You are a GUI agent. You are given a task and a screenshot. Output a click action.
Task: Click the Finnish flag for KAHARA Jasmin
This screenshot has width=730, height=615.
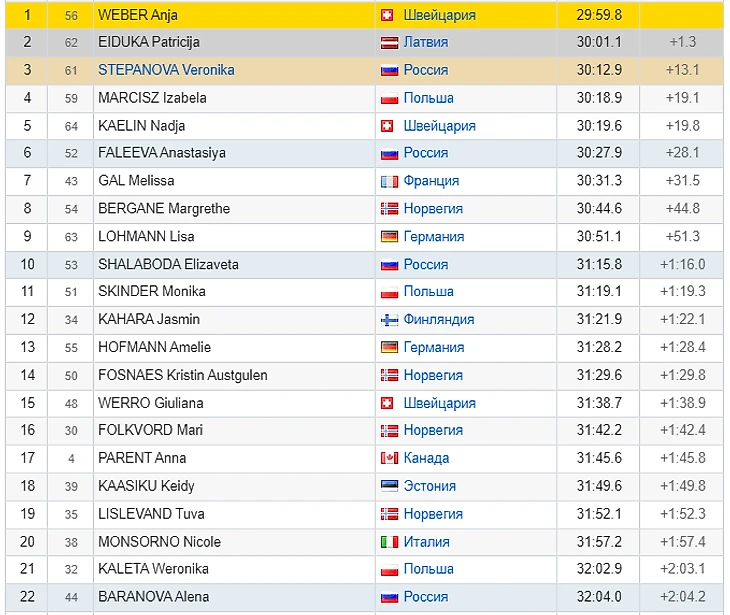click(390, 320)
